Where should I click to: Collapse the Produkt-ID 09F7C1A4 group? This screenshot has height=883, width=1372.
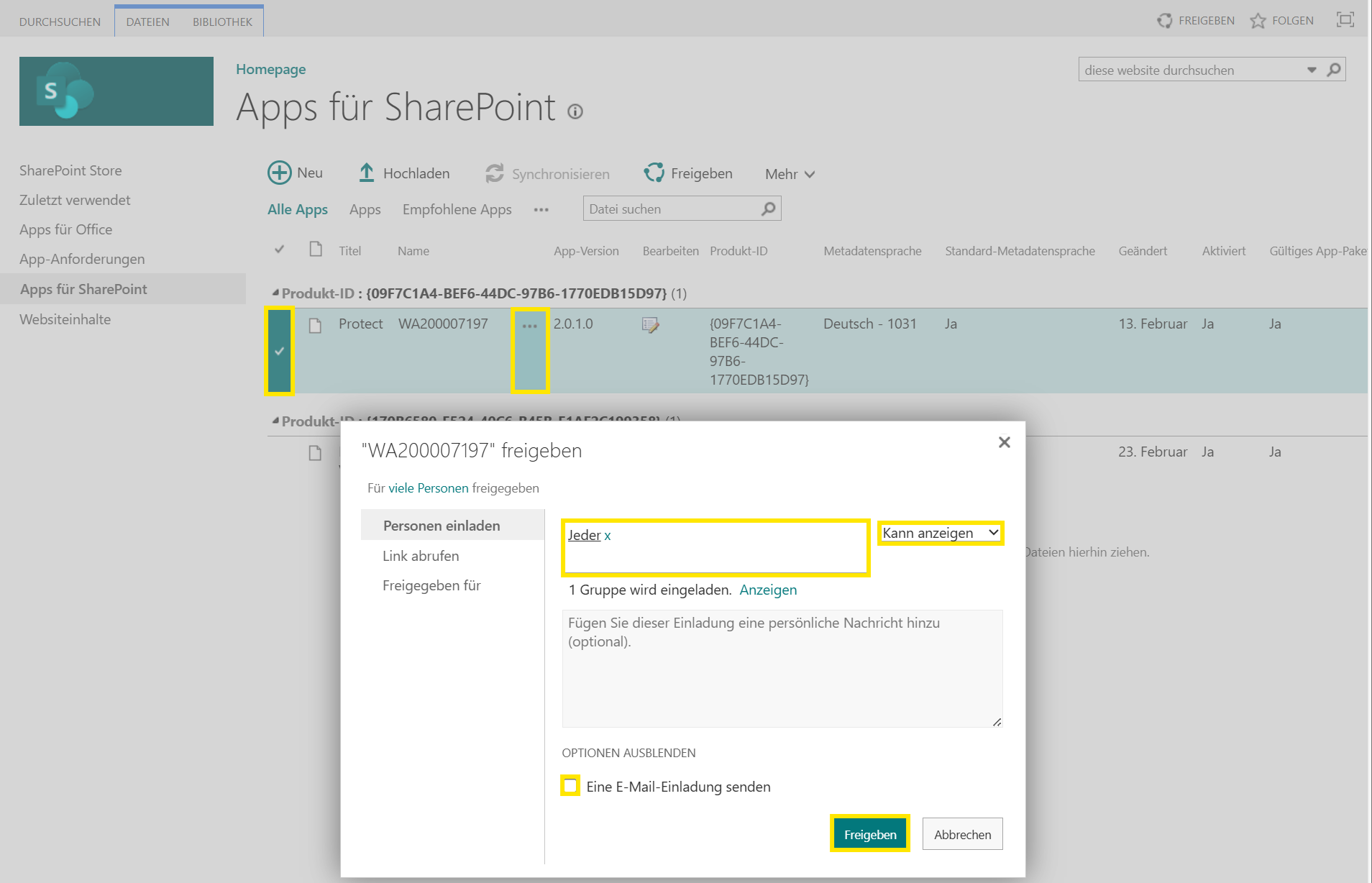click(275, 293)
